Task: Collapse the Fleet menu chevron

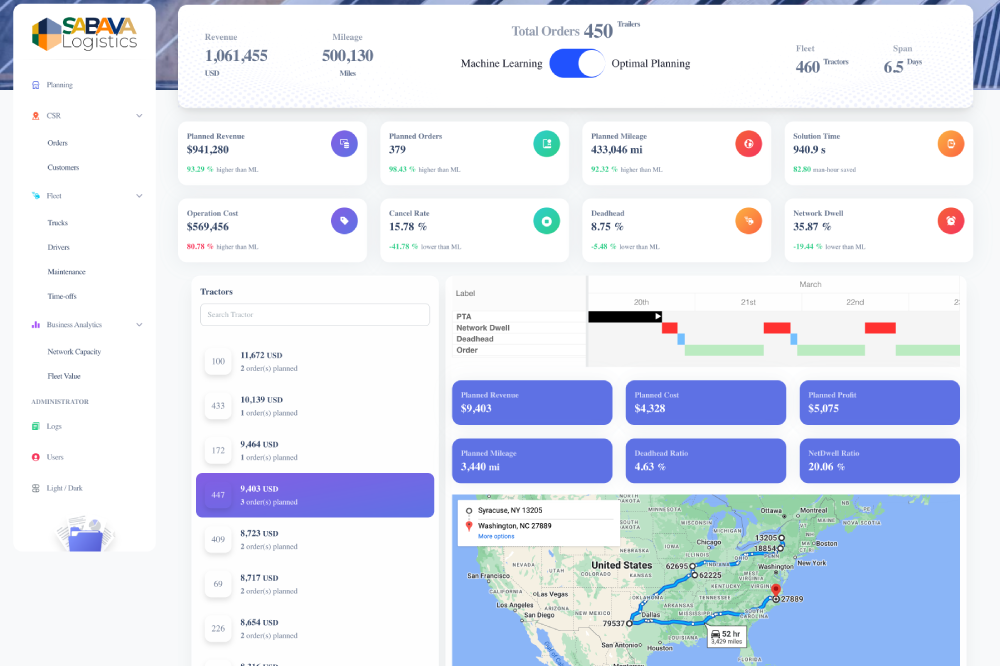Action: [139, 196]
